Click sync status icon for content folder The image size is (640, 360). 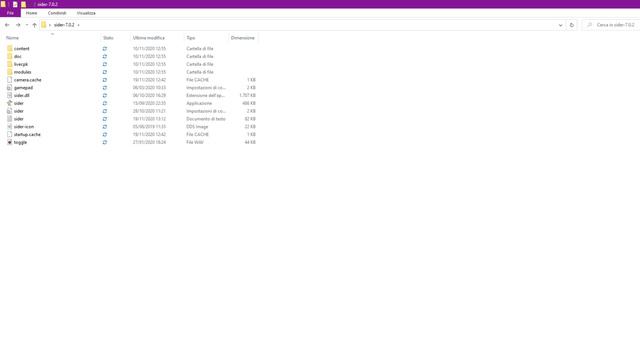[105, 49]
